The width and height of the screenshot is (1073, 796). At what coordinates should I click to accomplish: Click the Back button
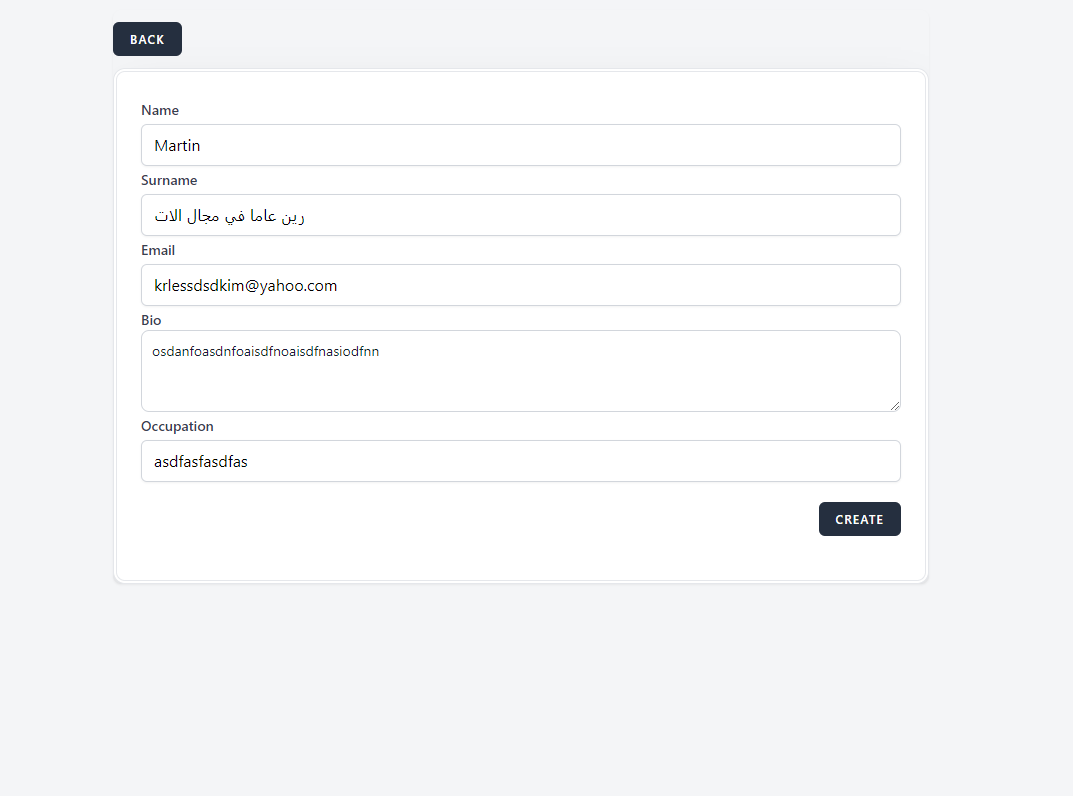pos(147,39)
